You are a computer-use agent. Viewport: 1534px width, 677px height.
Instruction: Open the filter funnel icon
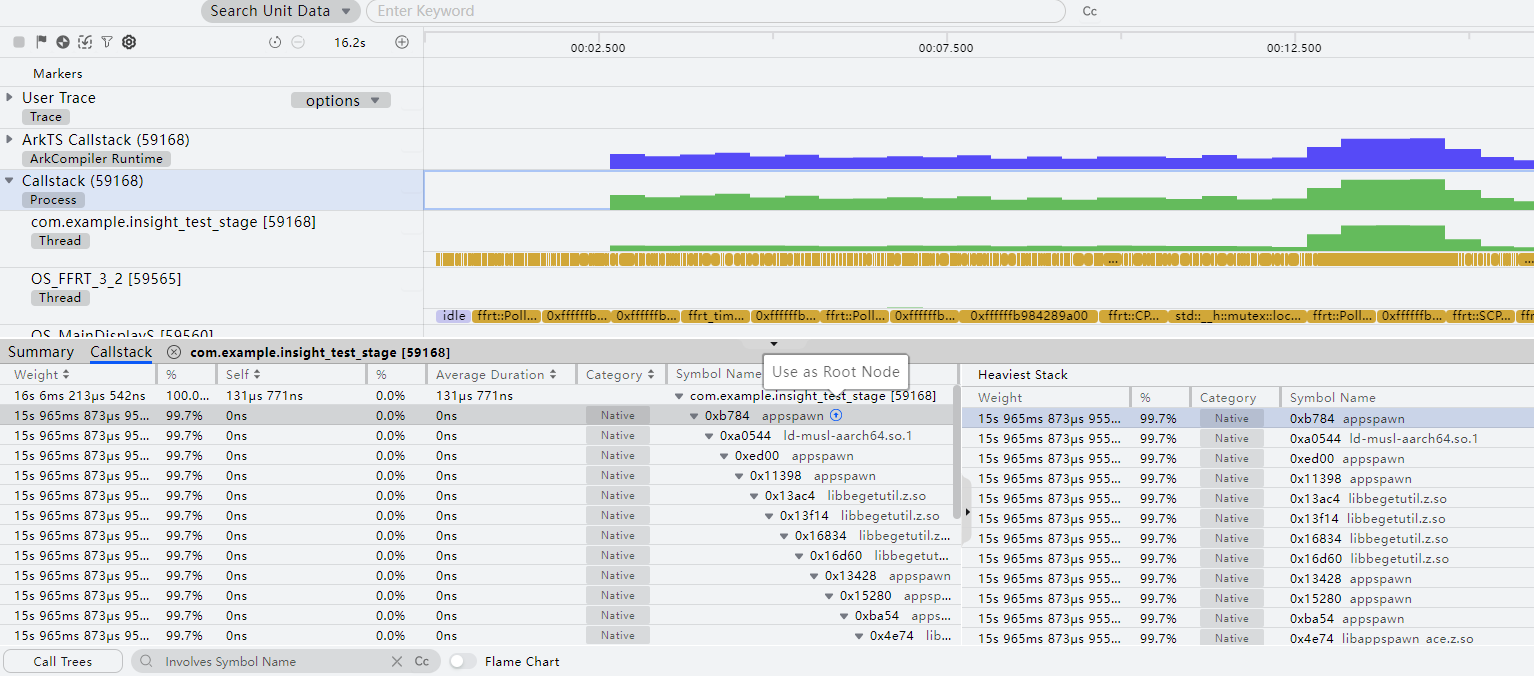coord(107,42)
